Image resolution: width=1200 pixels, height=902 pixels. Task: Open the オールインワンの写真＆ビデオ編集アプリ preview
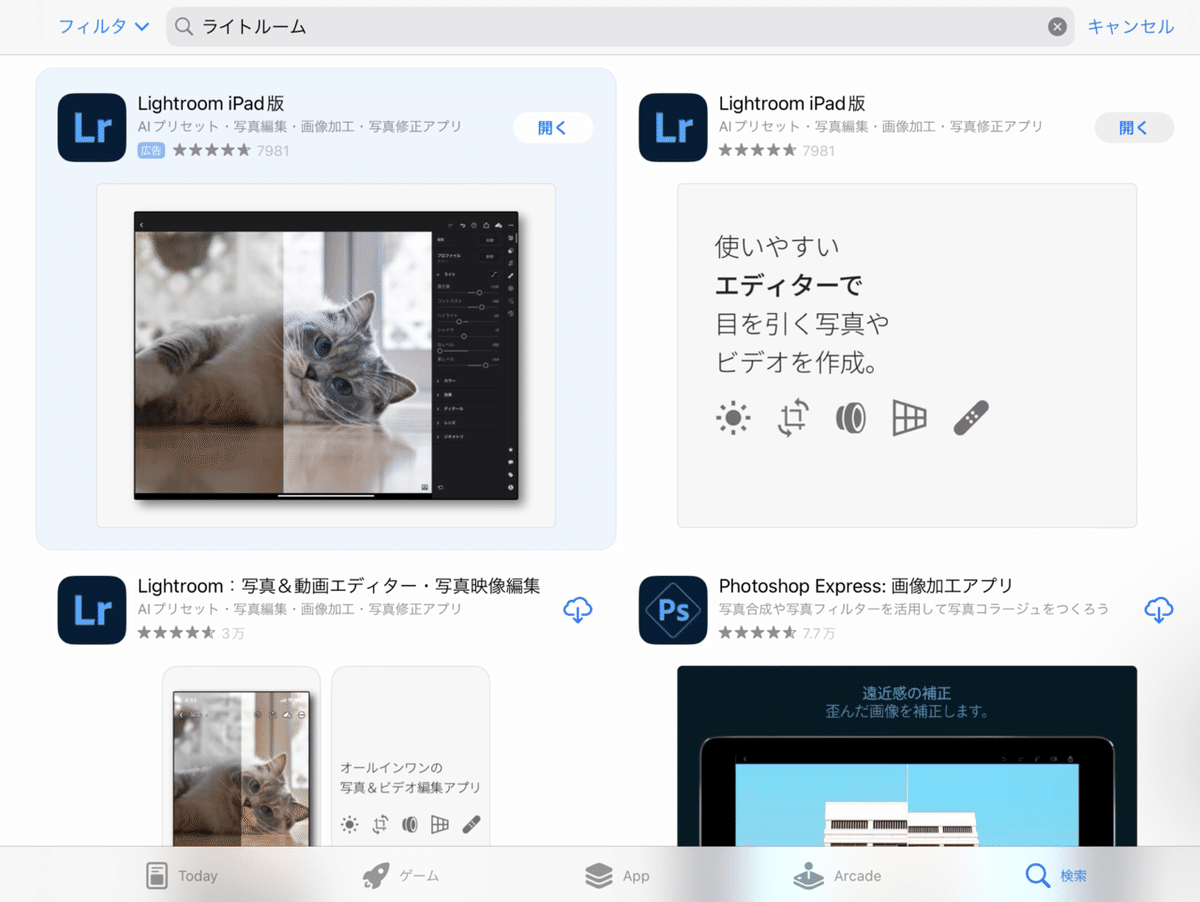(x=411, y=757)
